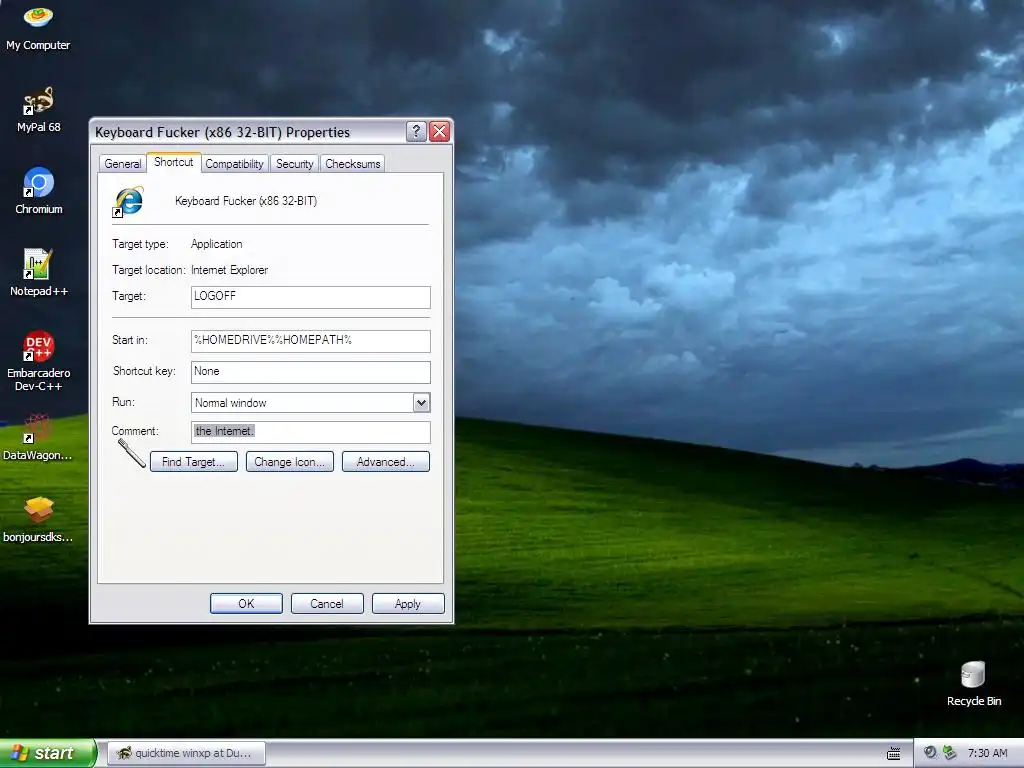Screen dimensions: 1024x768
Task: Open the Start menu
Action: point(48,753)
